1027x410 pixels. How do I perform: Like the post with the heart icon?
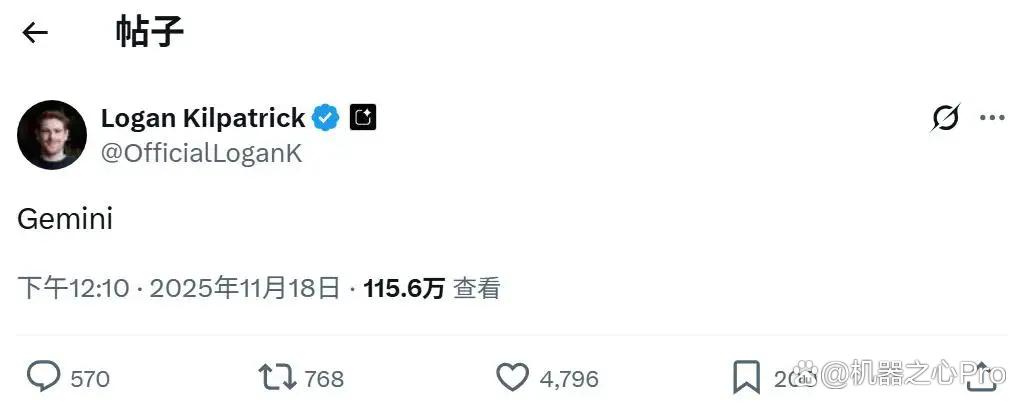tap(512, 378)
